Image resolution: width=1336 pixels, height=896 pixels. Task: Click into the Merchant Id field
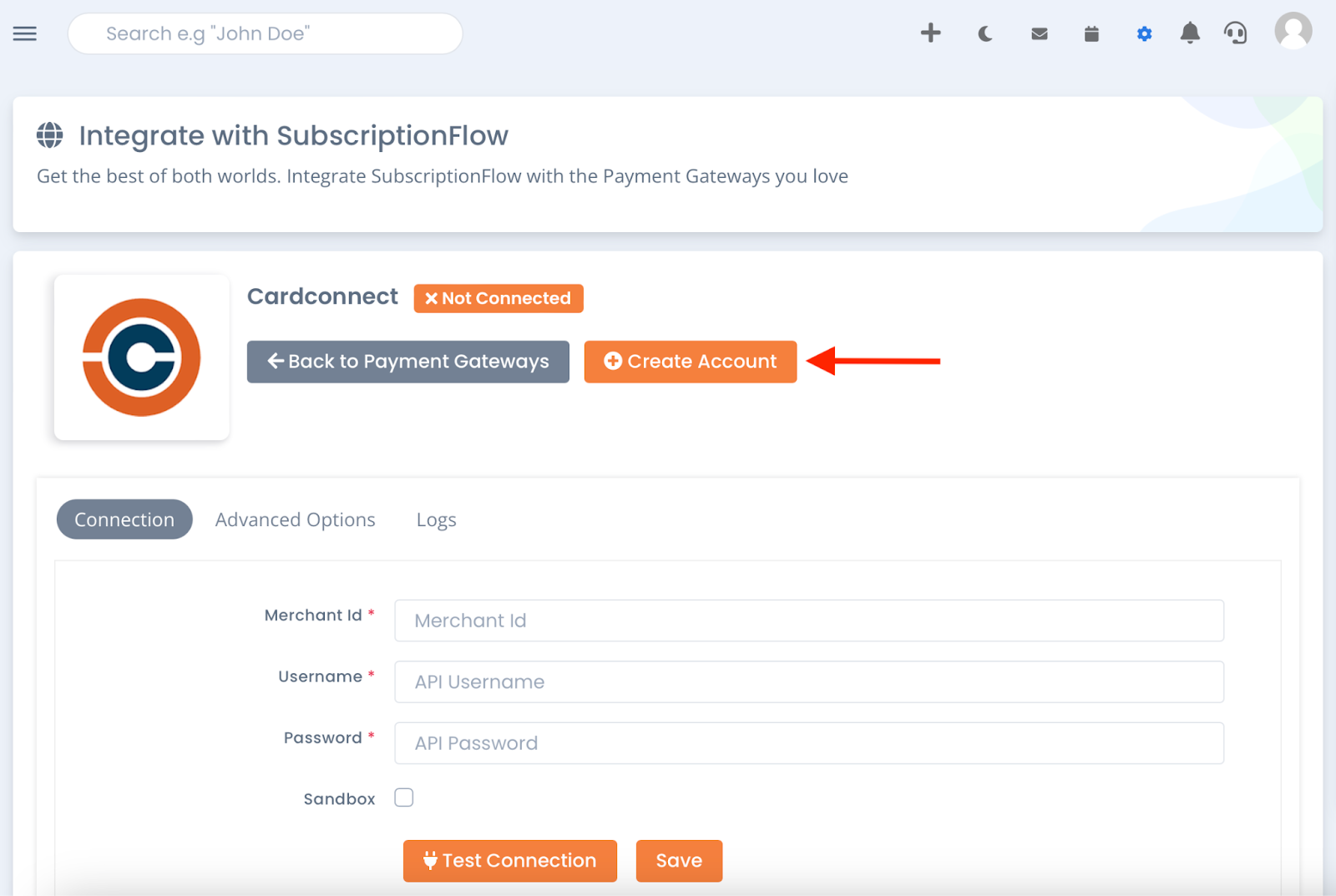pyautogui.click(x=809, y=620)
